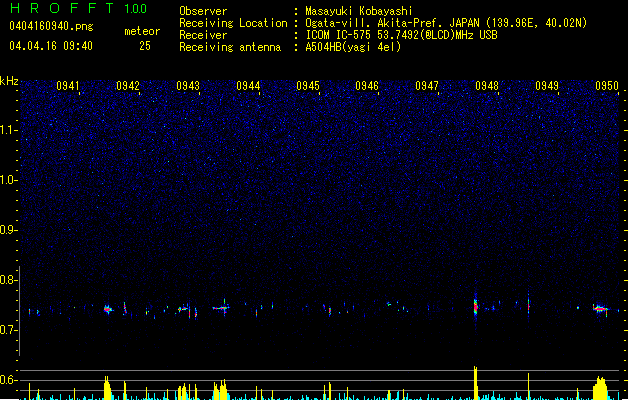This screenshot has height=400, width=629.
Task: Click the 1.1 kHz axis label
Action: tap(9, 130)
